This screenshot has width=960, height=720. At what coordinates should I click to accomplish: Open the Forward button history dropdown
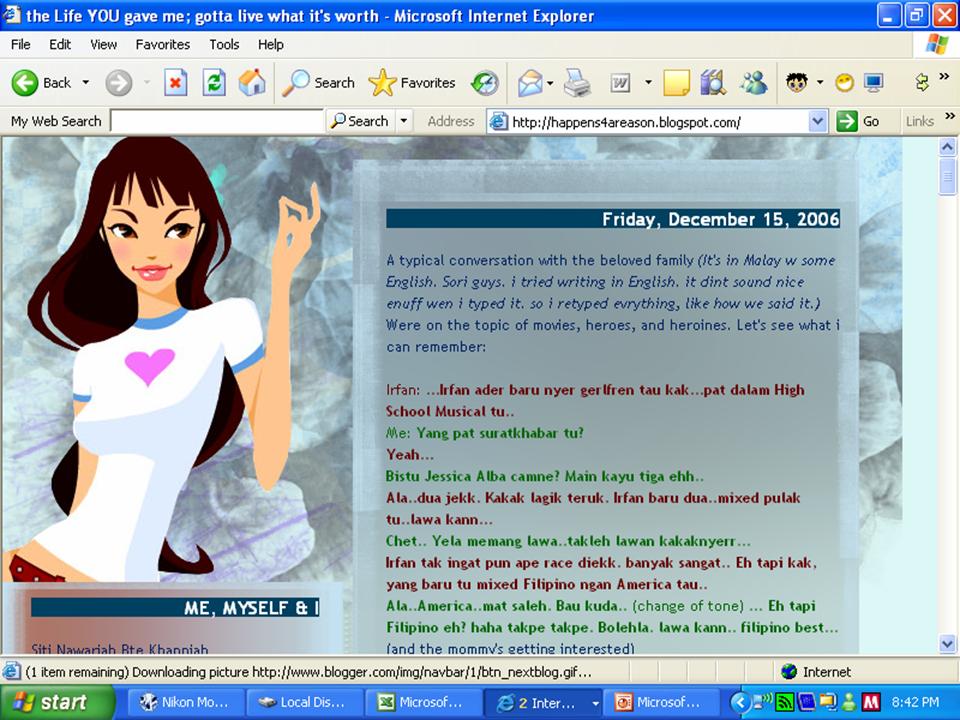click(147, 83)
